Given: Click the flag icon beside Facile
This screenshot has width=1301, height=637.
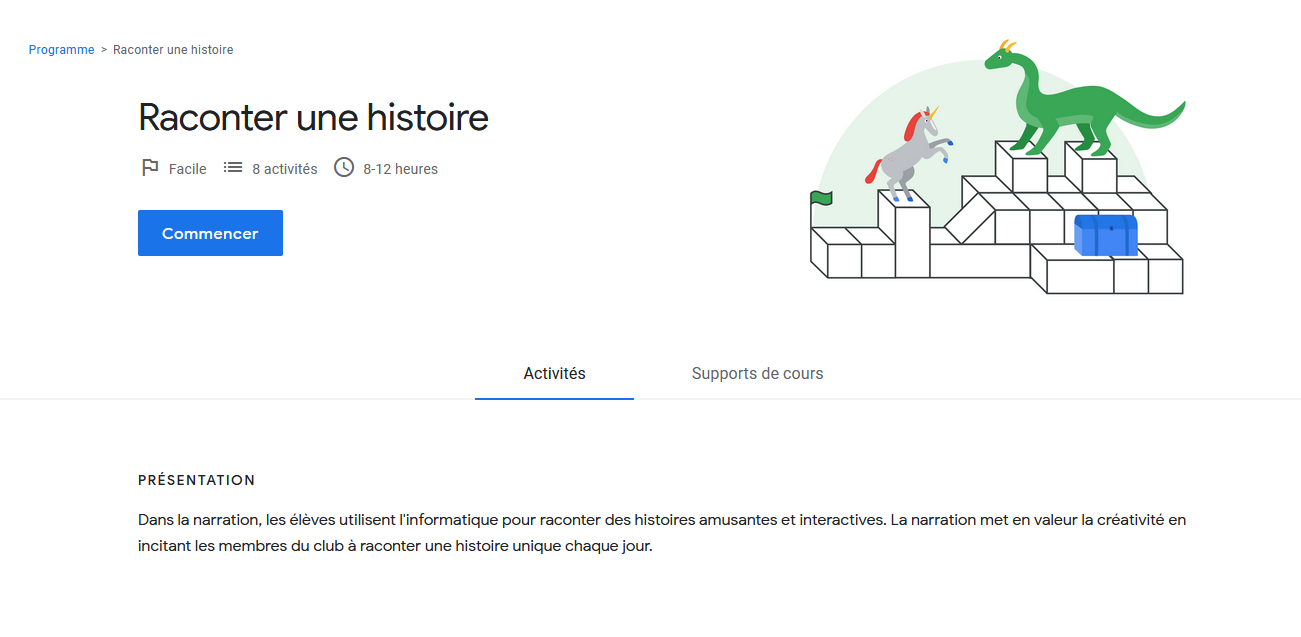Looking at the screenshot, I should 150,168.
